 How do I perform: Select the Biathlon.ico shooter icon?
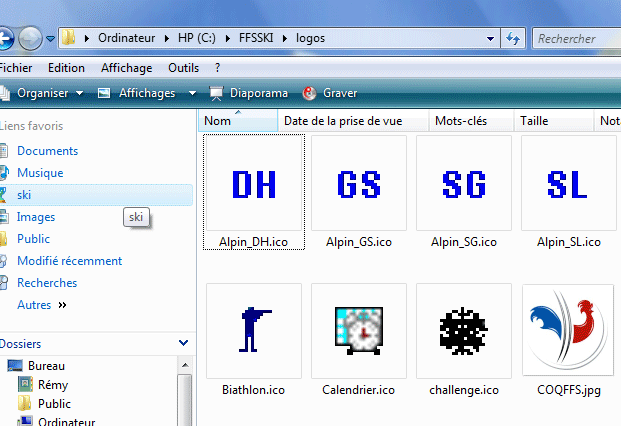[254, 331]
